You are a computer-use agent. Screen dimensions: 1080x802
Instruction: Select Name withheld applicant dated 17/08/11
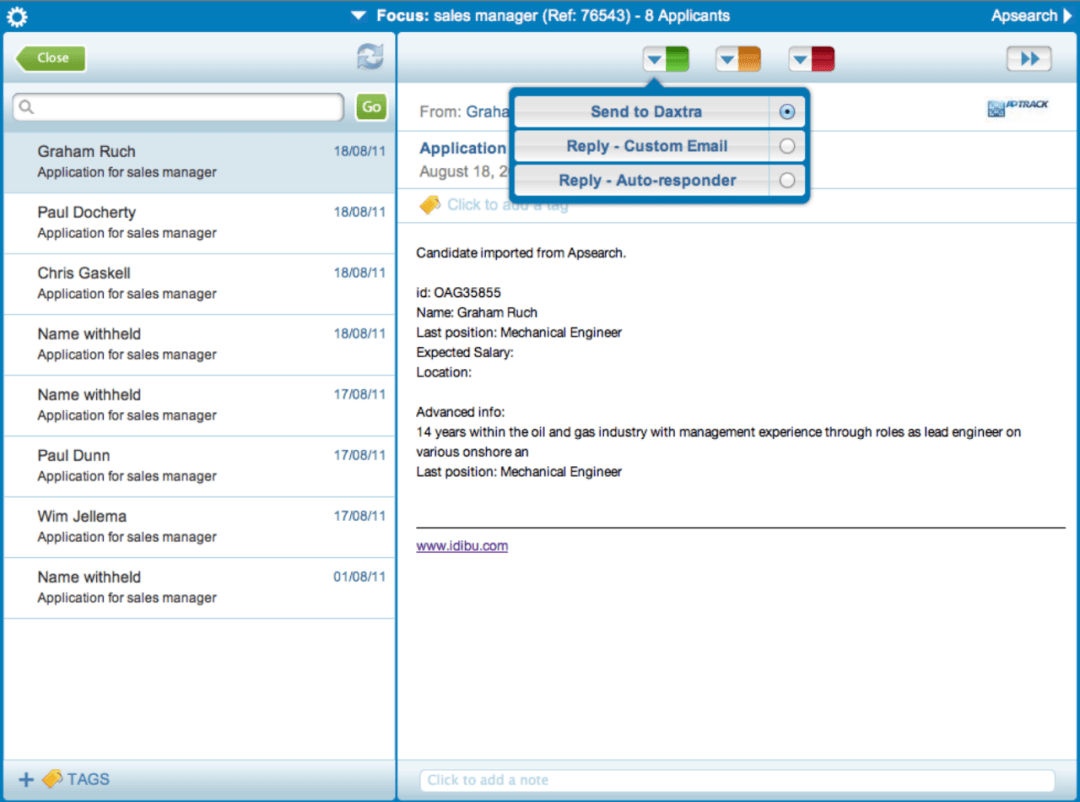(x=199, y=405)
